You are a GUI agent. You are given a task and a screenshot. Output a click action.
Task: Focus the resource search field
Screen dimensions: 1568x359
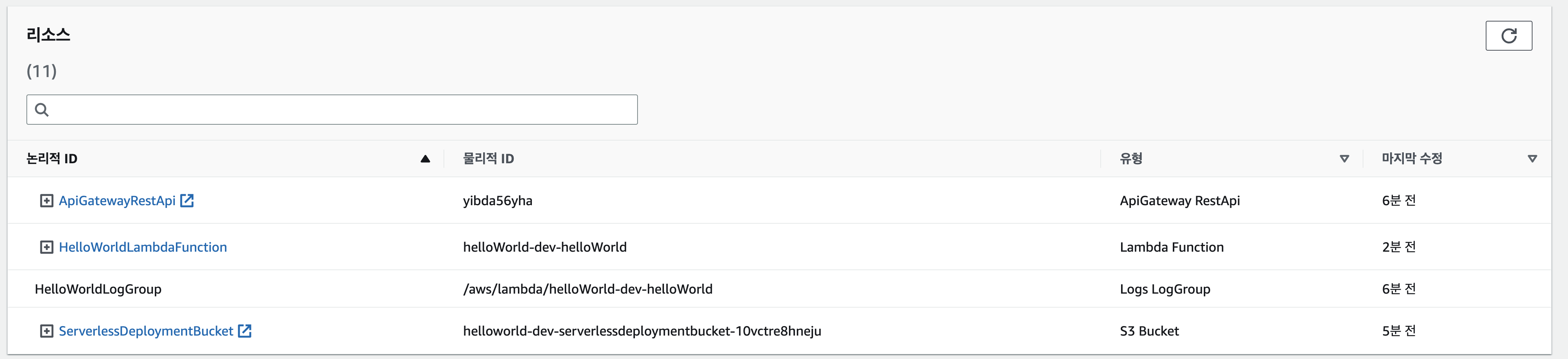pos(332,110)
